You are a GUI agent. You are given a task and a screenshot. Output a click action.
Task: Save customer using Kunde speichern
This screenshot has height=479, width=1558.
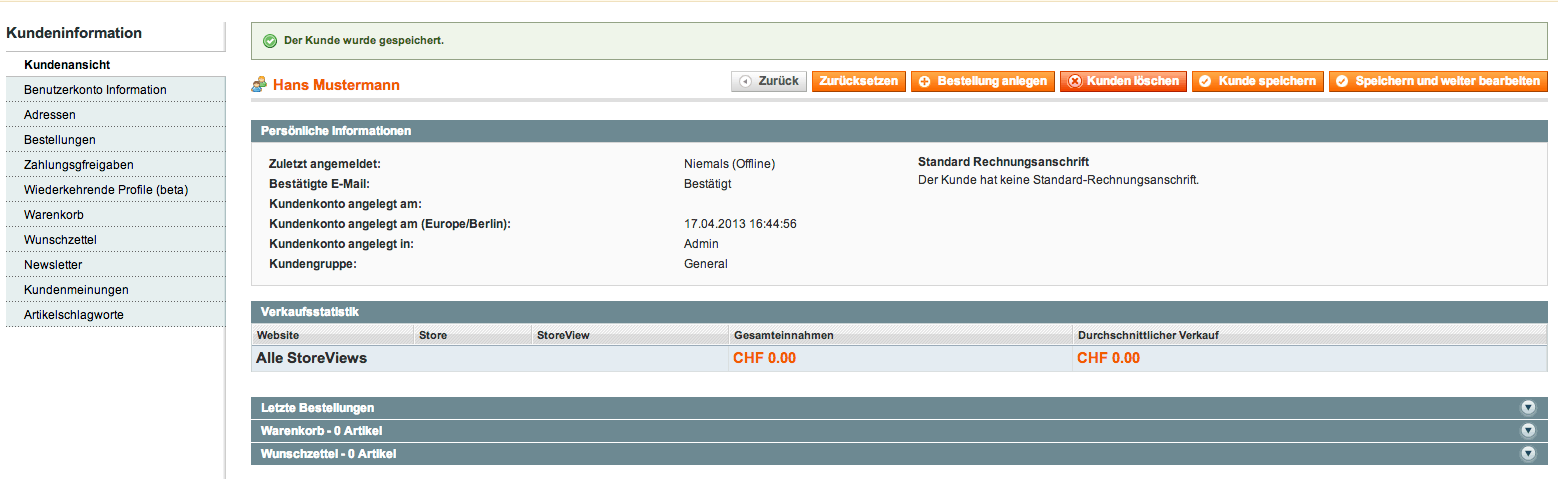[x=1257, y=81]
